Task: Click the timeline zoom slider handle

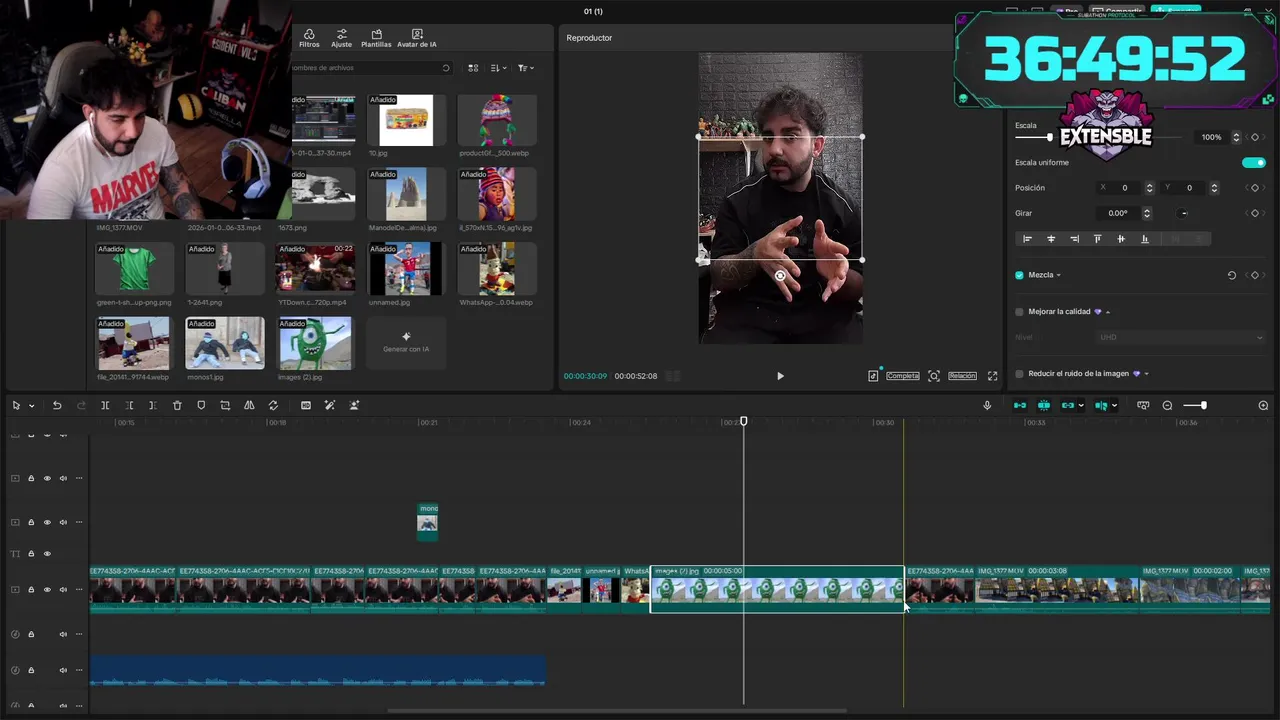Action: click(x=1203, y=405)
